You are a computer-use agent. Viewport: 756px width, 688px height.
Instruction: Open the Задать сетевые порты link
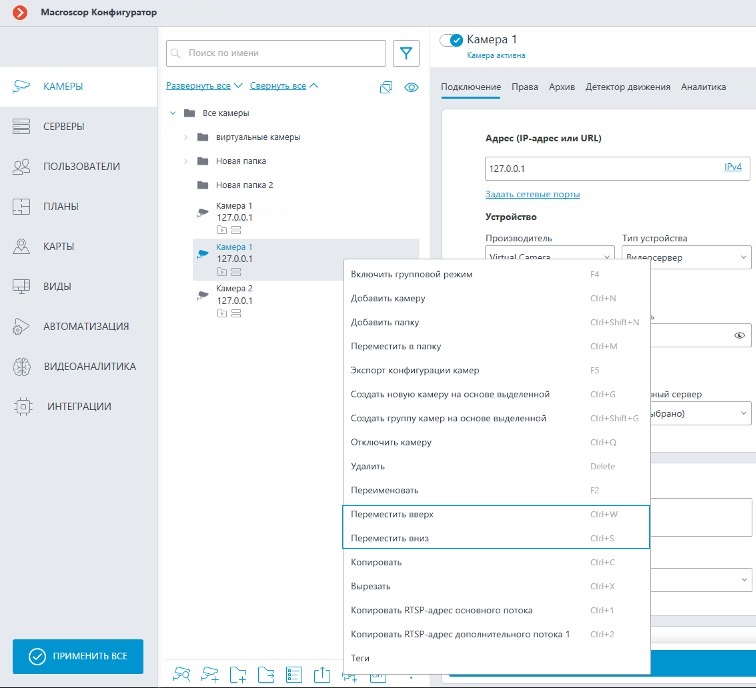pyautogui.click(x=532, y=194)
